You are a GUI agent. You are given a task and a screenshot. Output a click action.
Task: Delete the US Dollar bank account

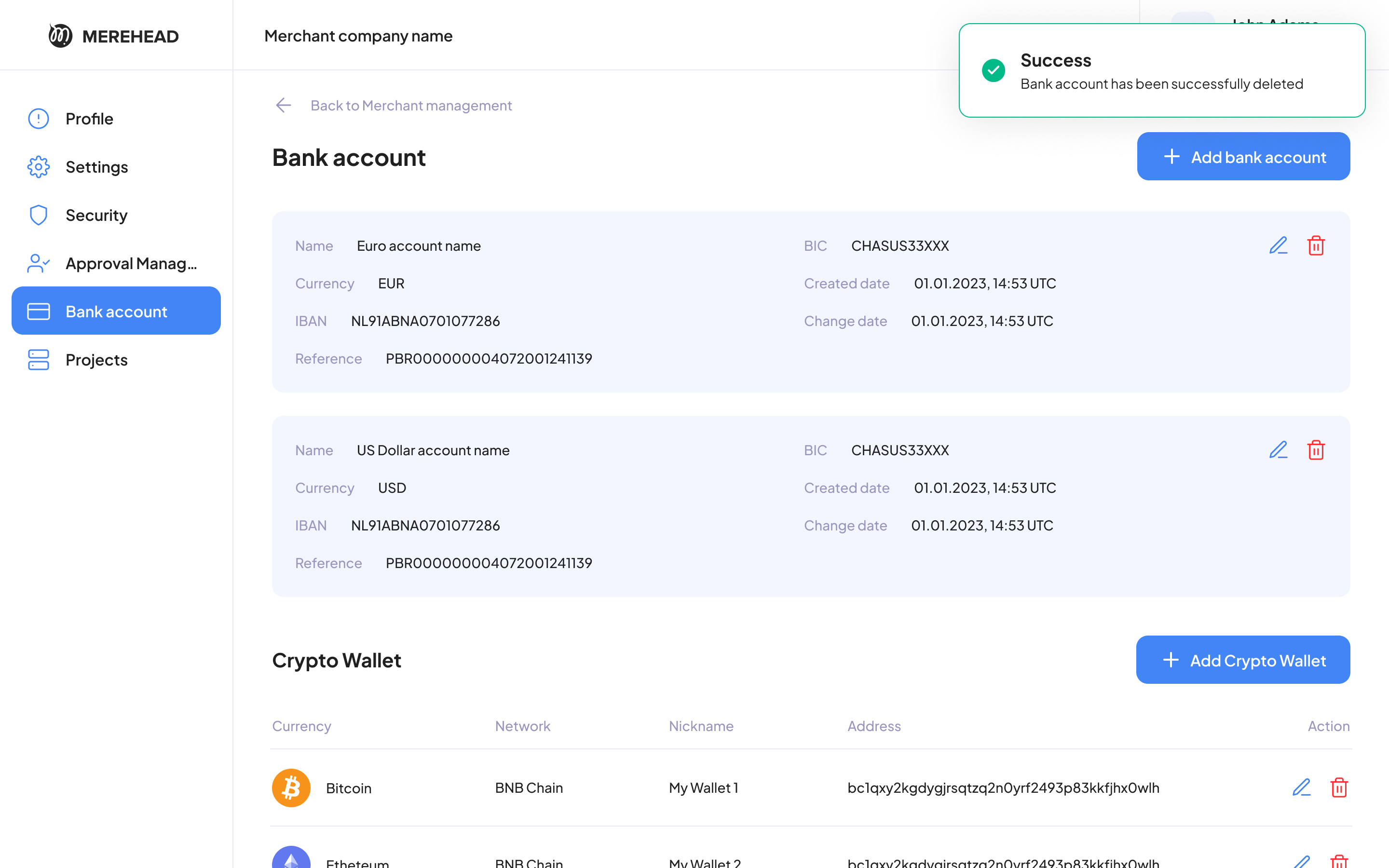[x=1316, y=450]
